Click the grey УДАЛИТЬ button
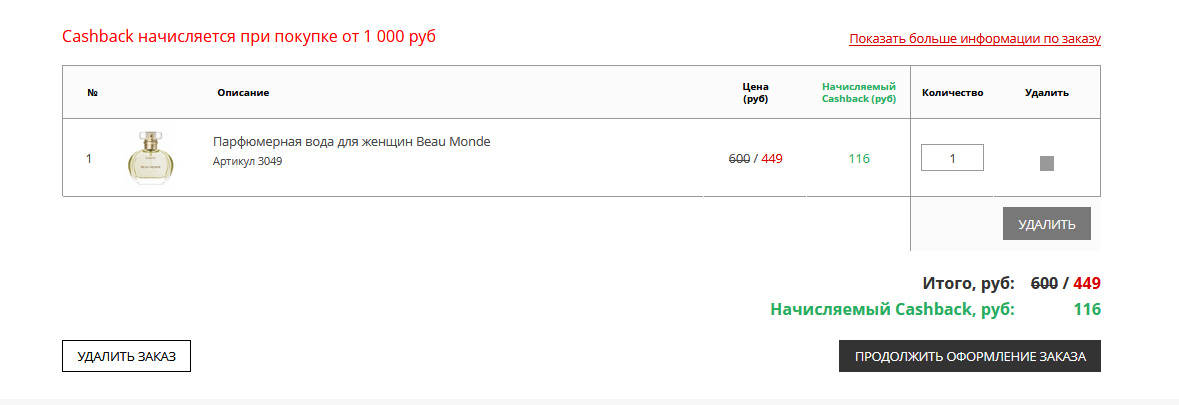Screen dimensions: 1179x405 tap(1047, 224)
